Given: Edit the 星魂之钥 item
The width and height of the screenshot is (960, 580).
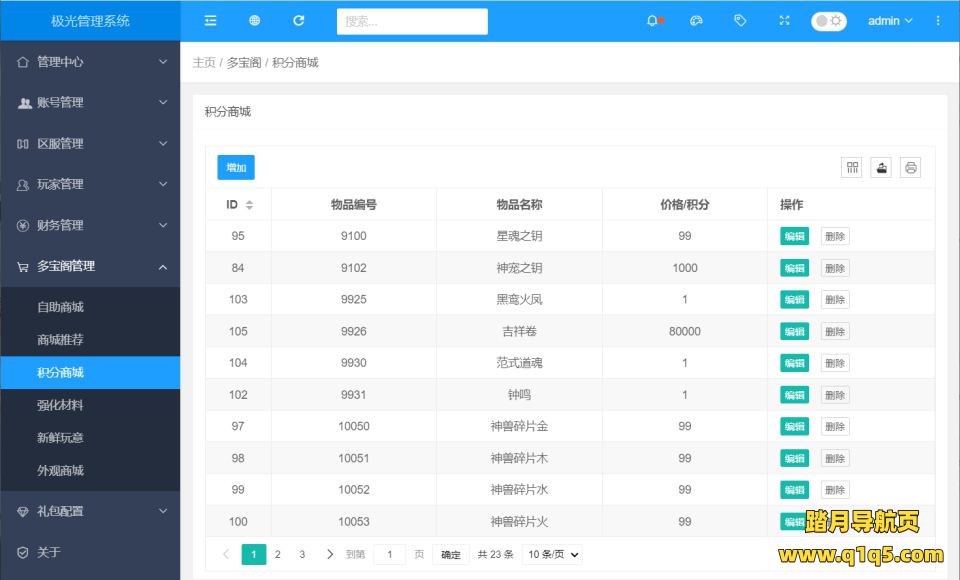Looking at the screenshot, I should pos(793,236).
